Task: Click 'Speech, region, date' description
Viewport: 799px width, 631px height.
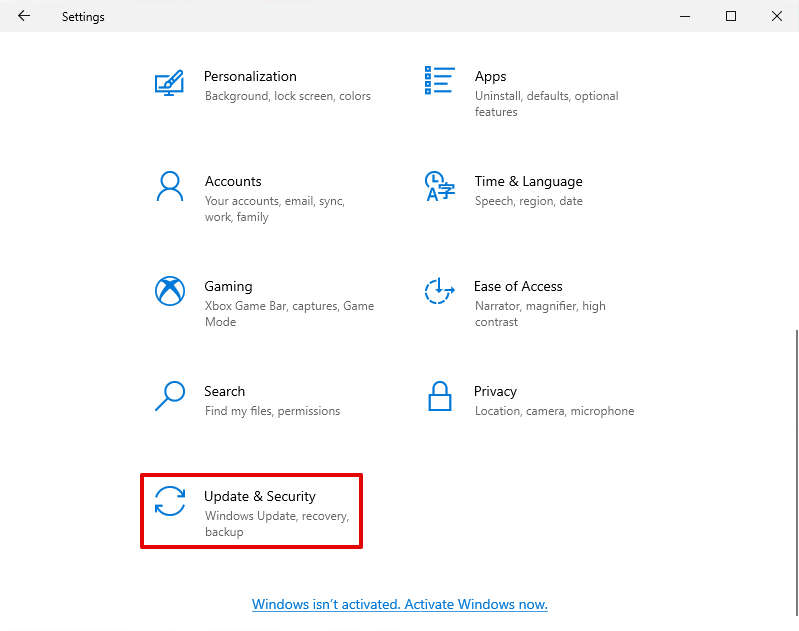Action: pos(528,201)
